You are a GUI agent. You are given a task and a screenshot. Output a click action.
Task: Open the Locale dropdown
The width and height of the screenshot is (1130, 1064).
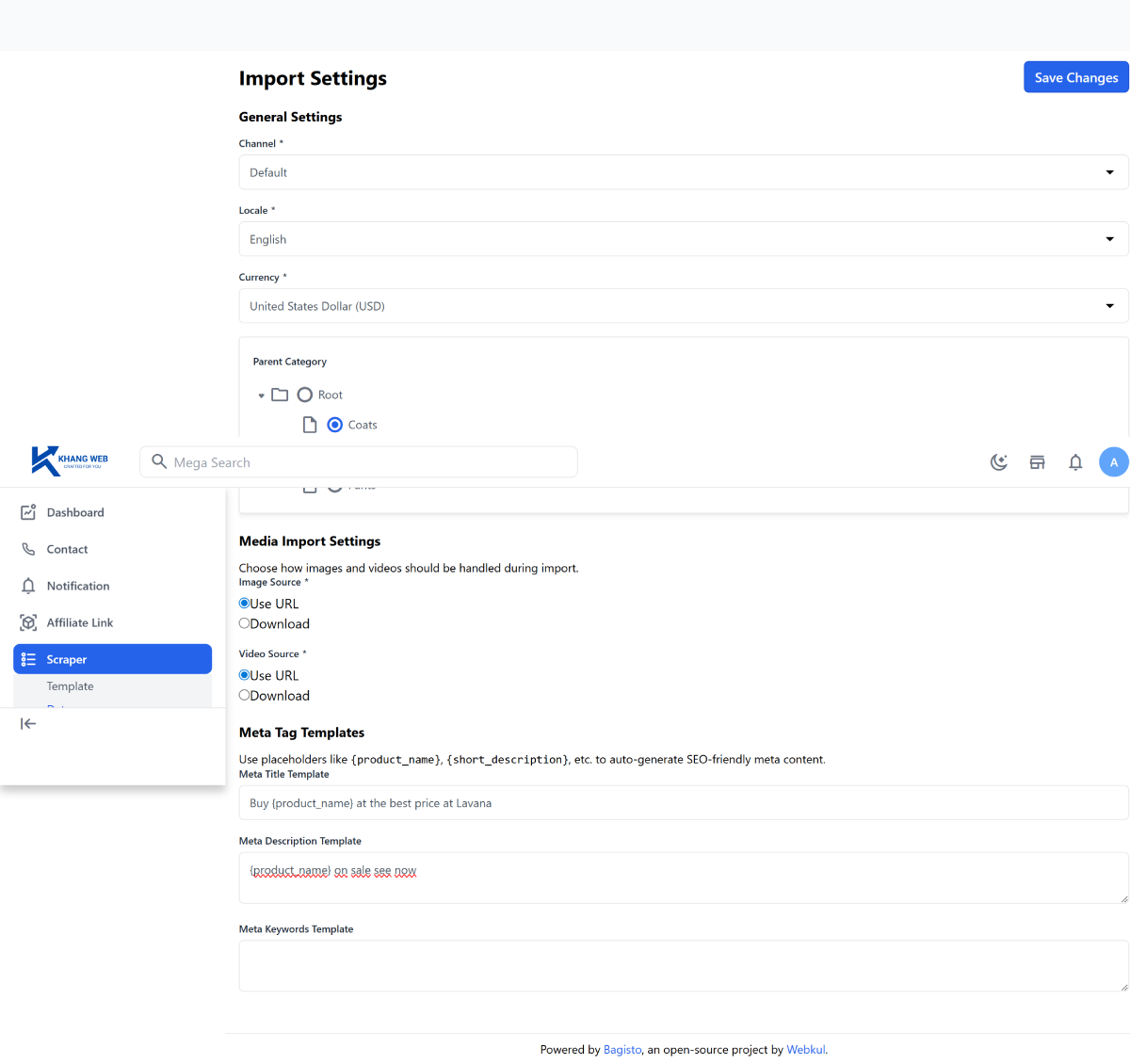683,239
